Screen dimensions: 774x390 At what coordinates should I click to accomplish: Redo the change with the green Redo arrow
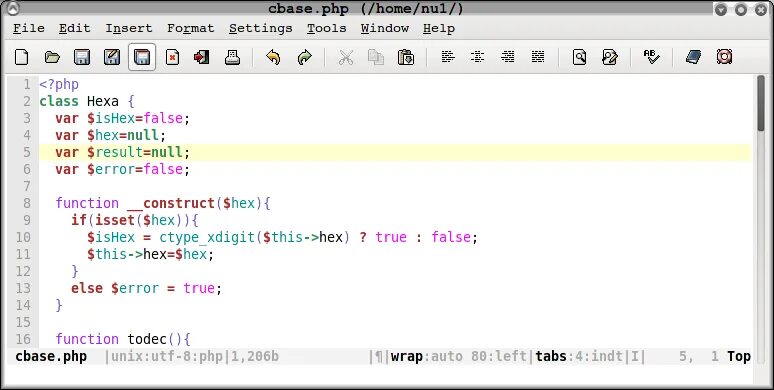pos(305,57)
